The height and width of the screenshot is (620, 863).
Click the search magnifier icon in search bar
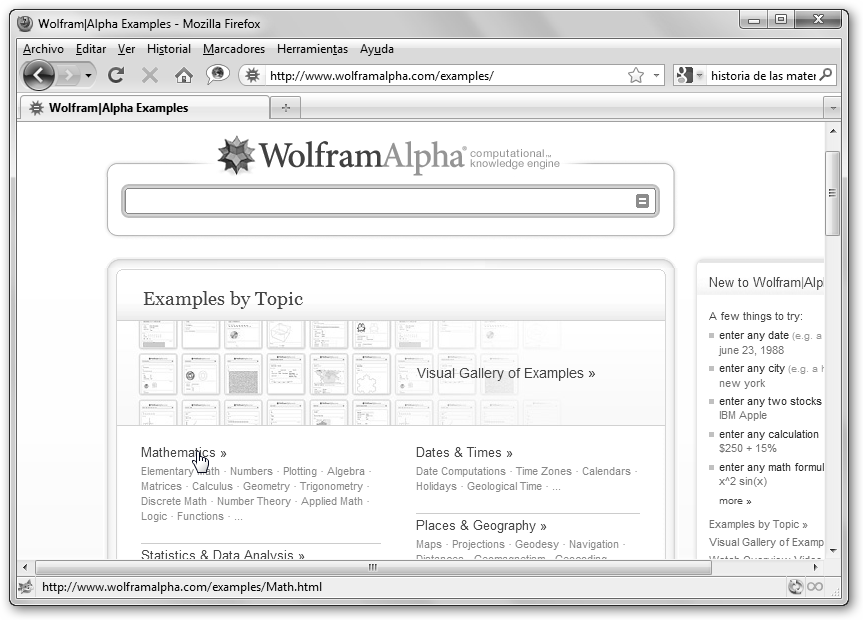(826, 75)
